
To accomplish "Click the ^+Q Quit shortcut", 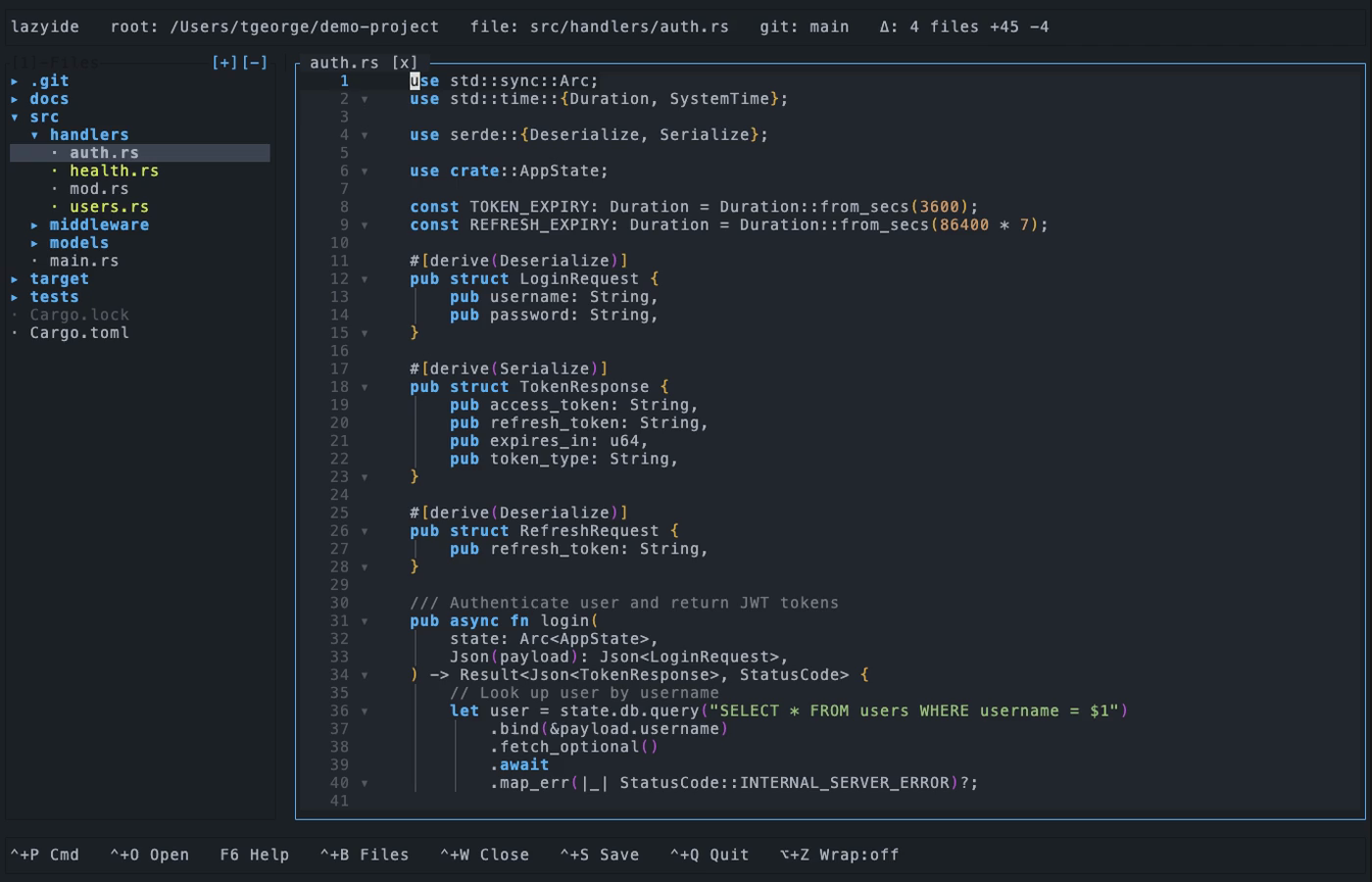I will (709, 855).
